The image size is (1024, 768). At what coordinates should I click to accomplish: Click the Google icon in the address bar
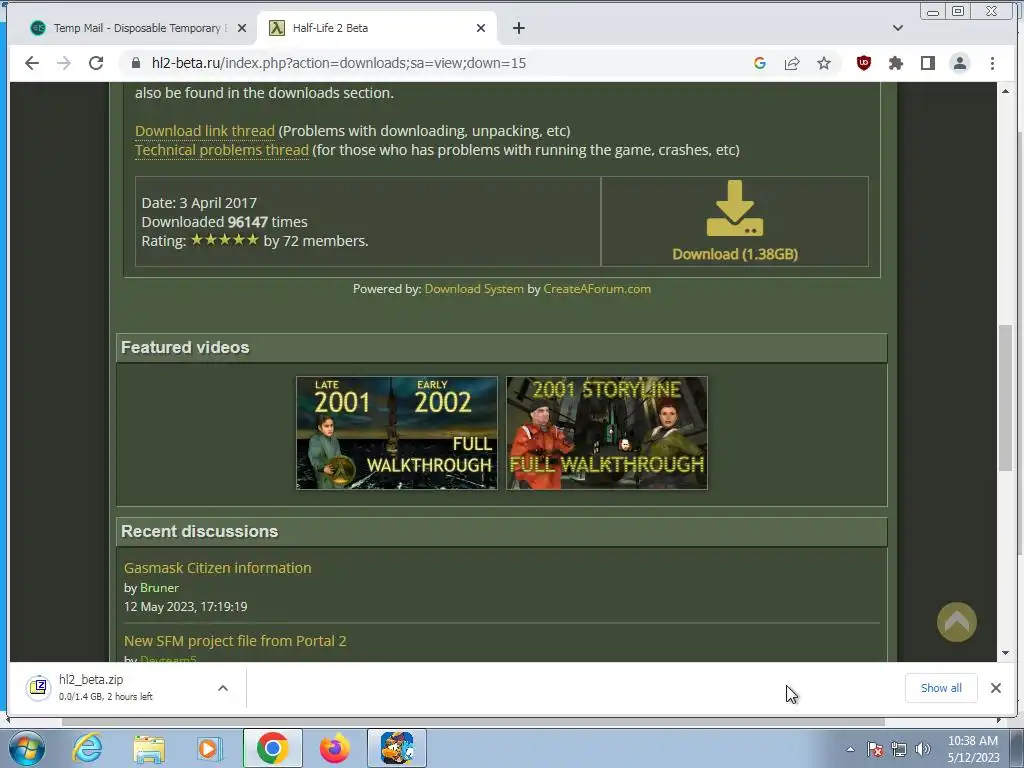pyautogui.click(x=760, y=63)
